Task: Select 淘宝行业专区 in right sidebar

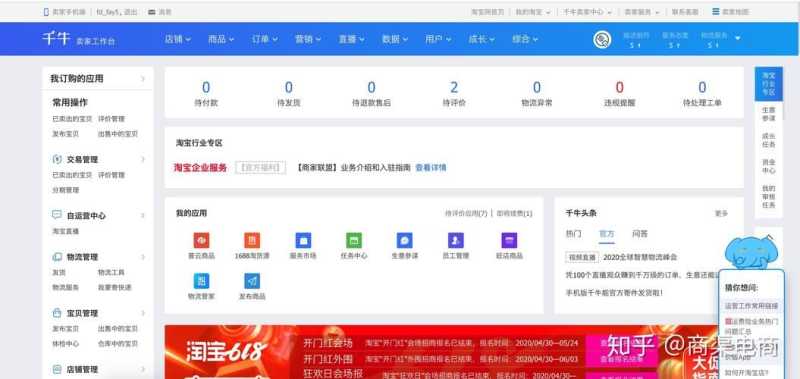Action: 768,84
